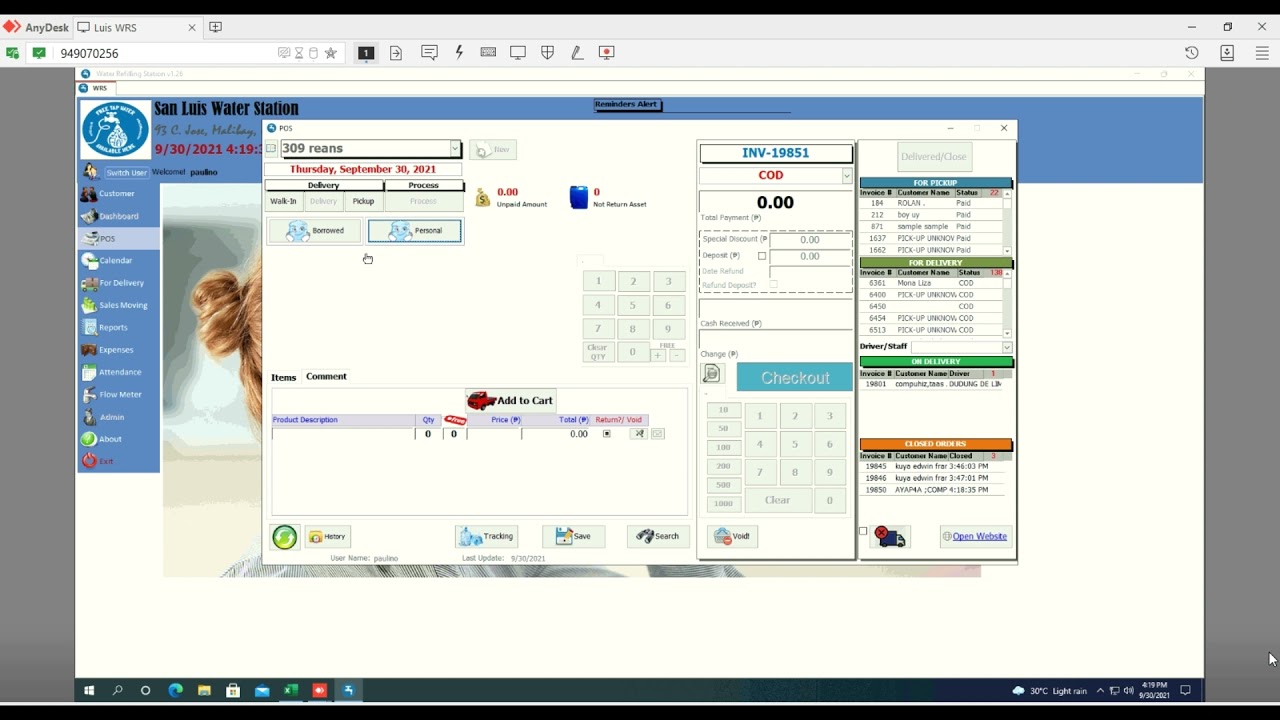Image resolution: width=1280 pixels, height=720 pixels.
Task: Click the 1000 cash denomination button
Action: [723, 504]
